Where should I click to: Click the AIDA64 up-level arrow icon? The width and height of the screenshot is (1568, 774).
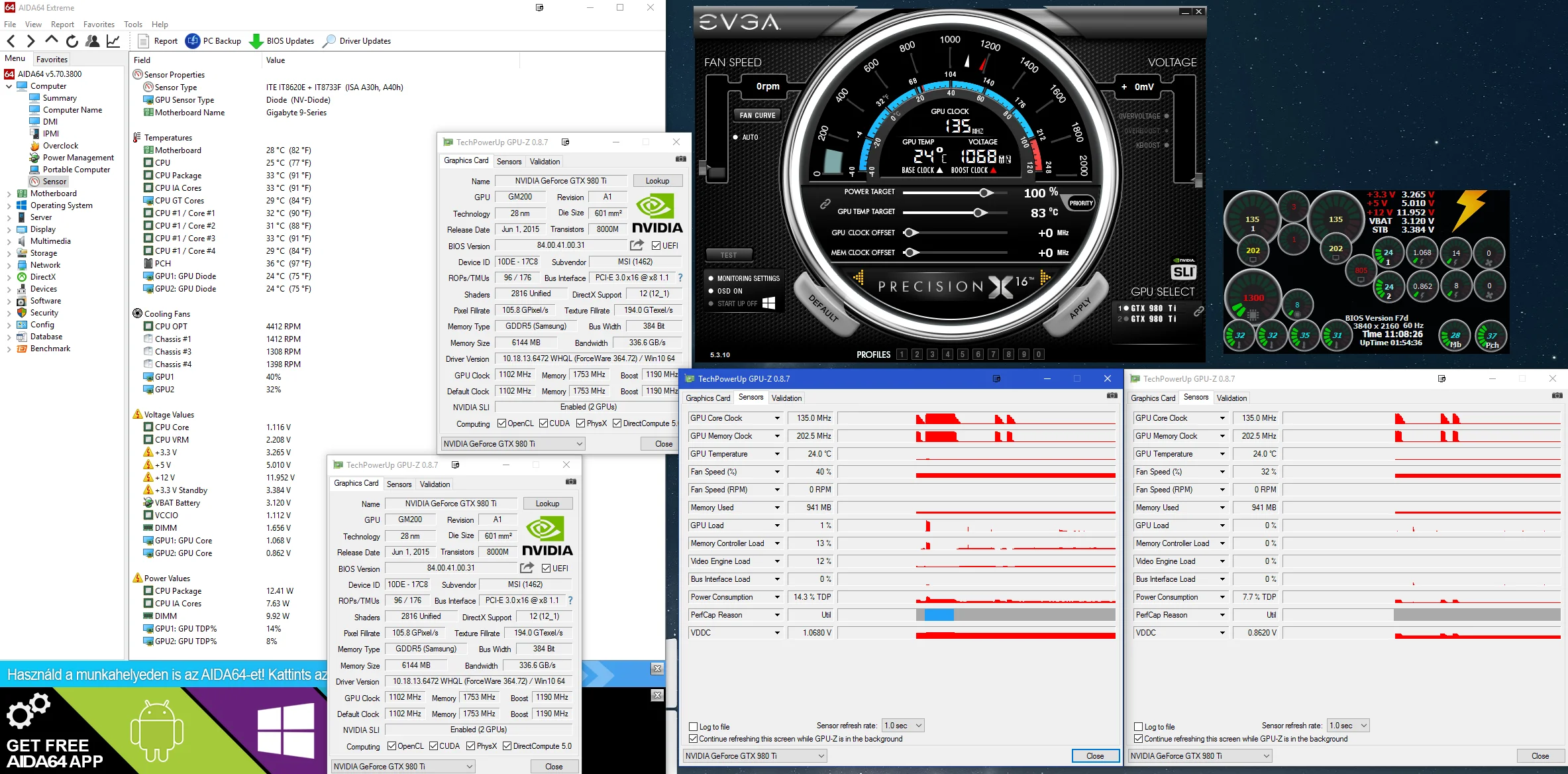[51, 40]
